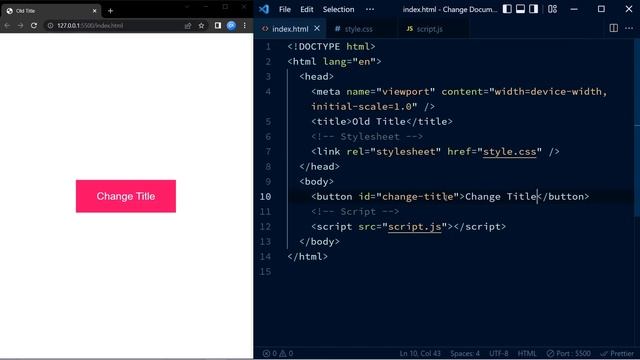Toggle the bottom panel layout
Image resolution: width=640 pixels, height=360 pixels.
pyautogui.click(x=520, y=9)
